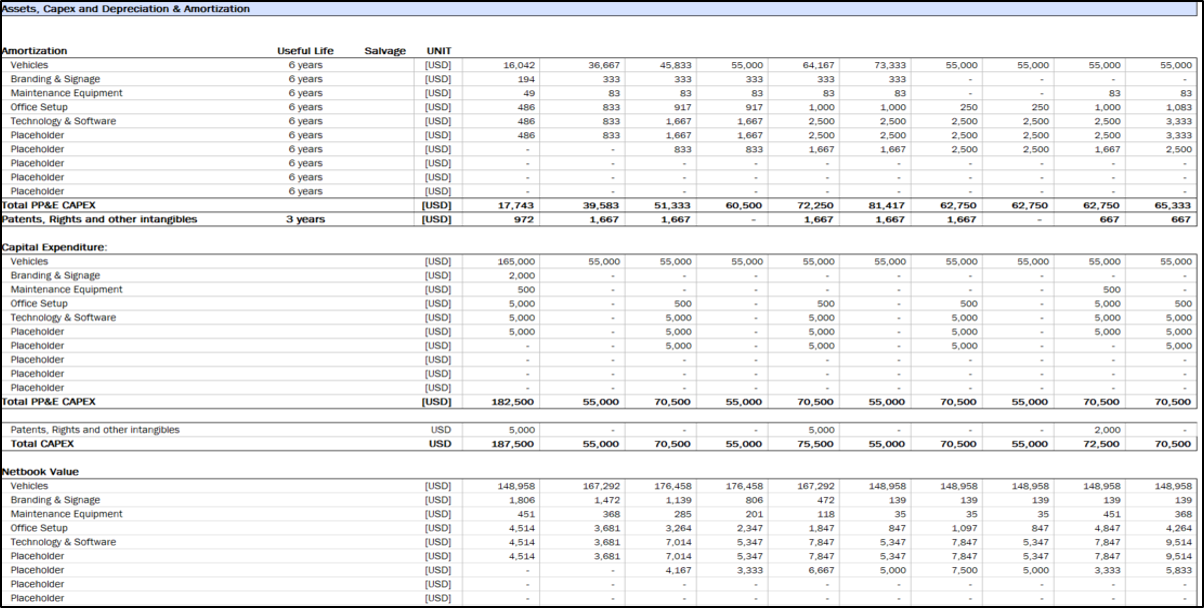The image size is (1204, 608).
Task: Click the 'Salvage' column header
Action: [x=385, y=51]
